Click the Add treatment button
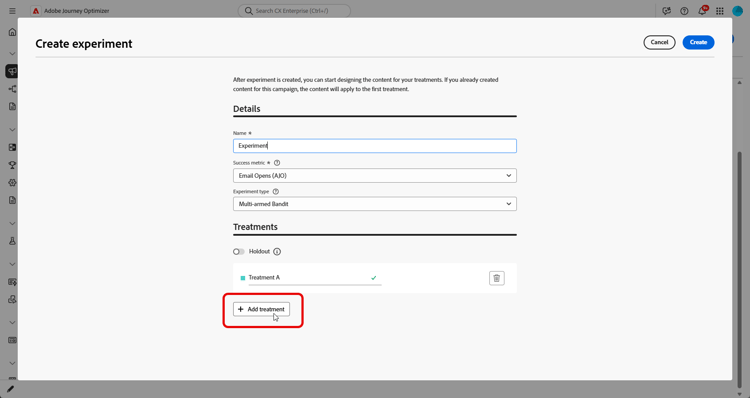750x398 pixels. [x=261, y=309]
